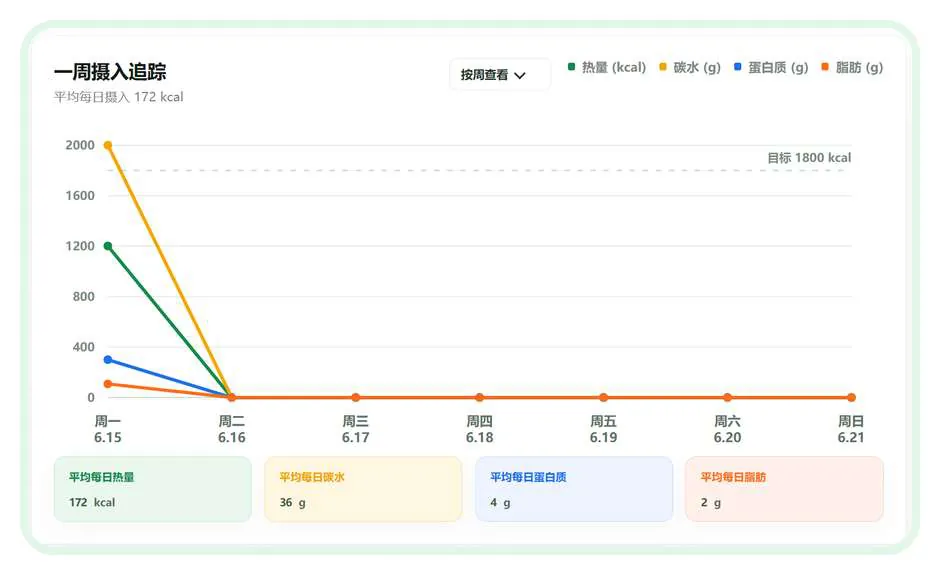The image size is (940, 575).
Task: Select the data point on 周日 6.21
Action: [851, 398]
